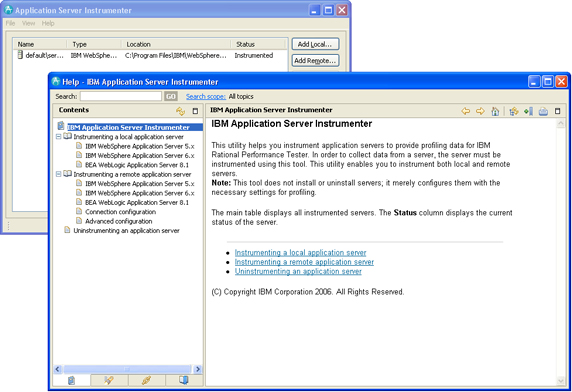Open remote BEA WebLogic Application Server 8.1 topic
The height and width of the screenshot is (392, 572).
tap(137, 202)
